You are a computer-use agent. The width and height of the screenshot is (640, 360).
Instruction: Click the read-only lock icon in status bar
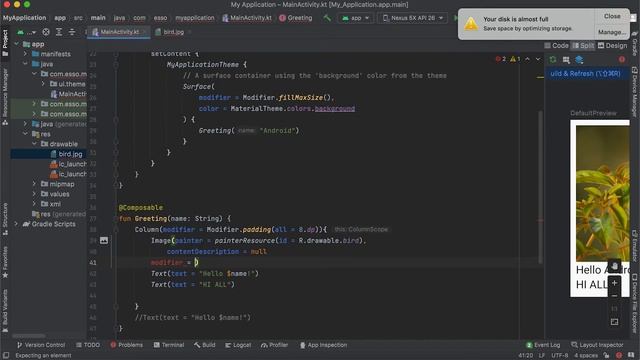[x=607, y=356]
